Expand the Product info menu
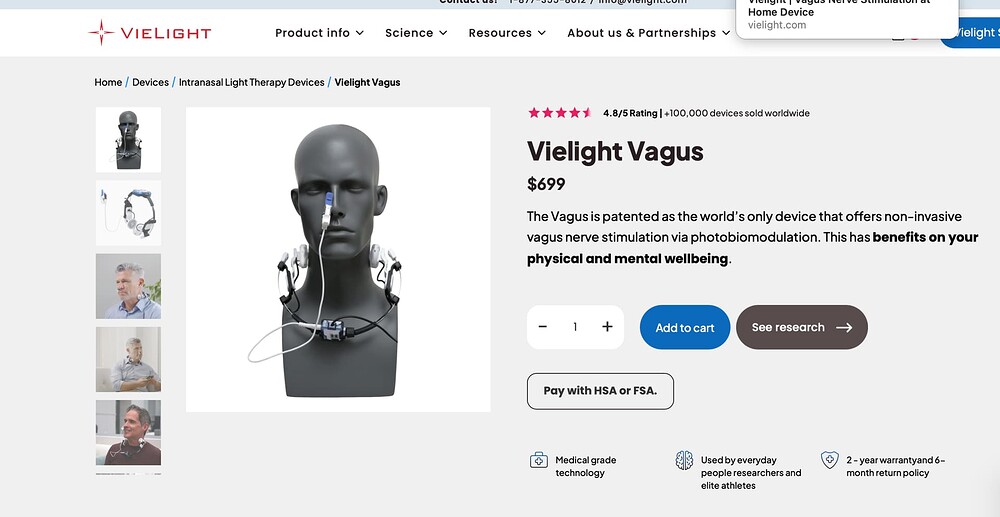 [320, 33]
